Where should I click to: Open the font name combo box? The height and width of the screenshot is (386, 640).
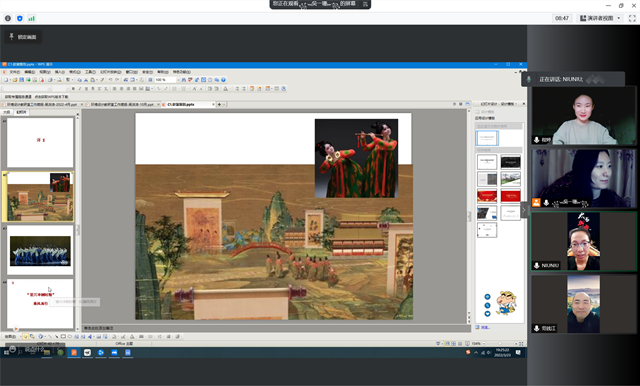(26, 89)
